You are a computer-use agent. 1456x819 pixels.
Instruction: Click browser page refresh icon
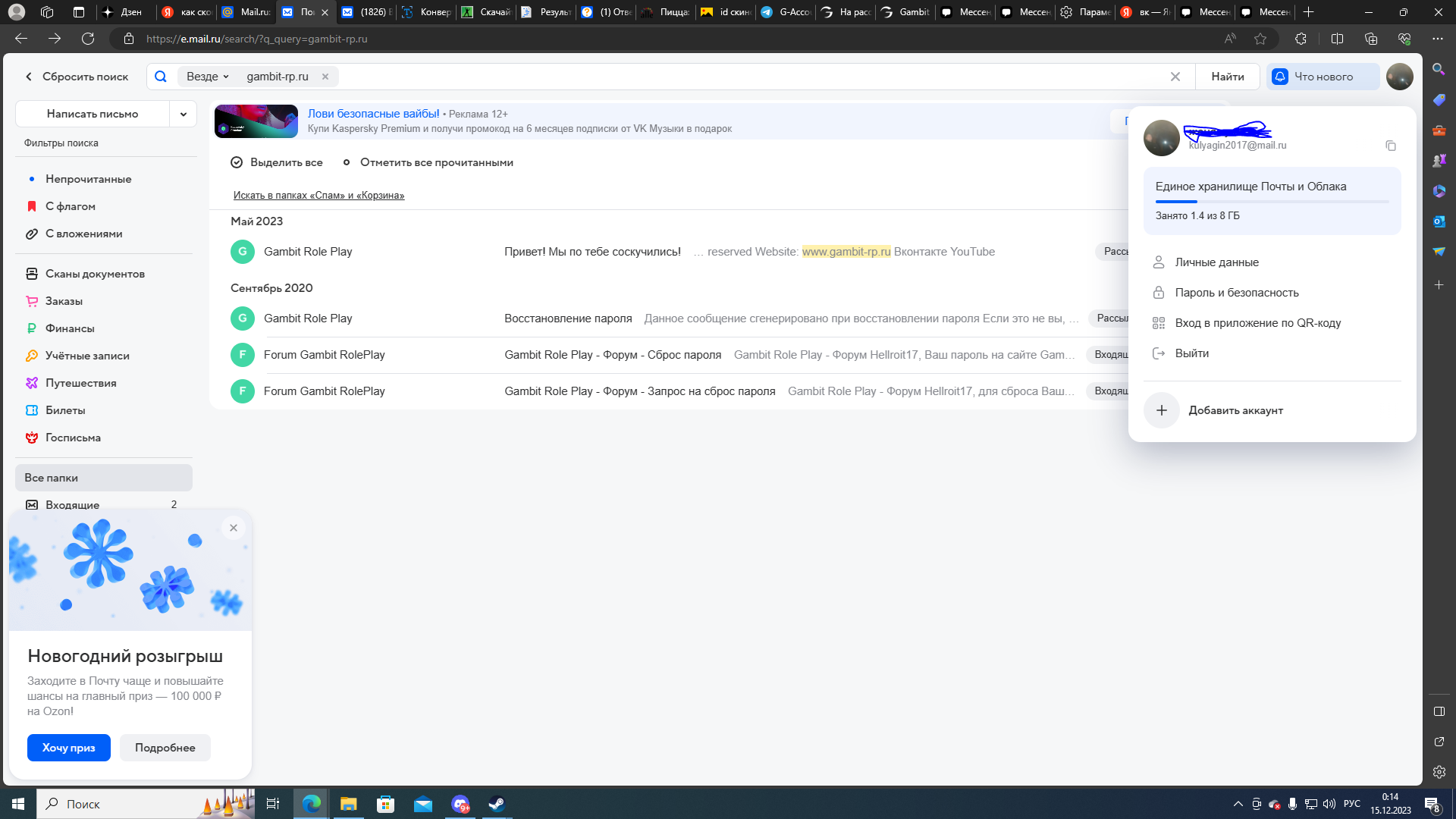click(x=88, y=39)
